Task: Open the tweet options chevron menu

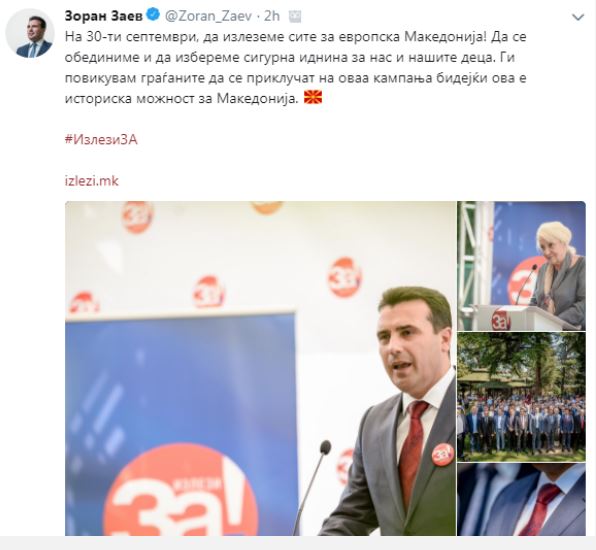Action: pos(578,17)
